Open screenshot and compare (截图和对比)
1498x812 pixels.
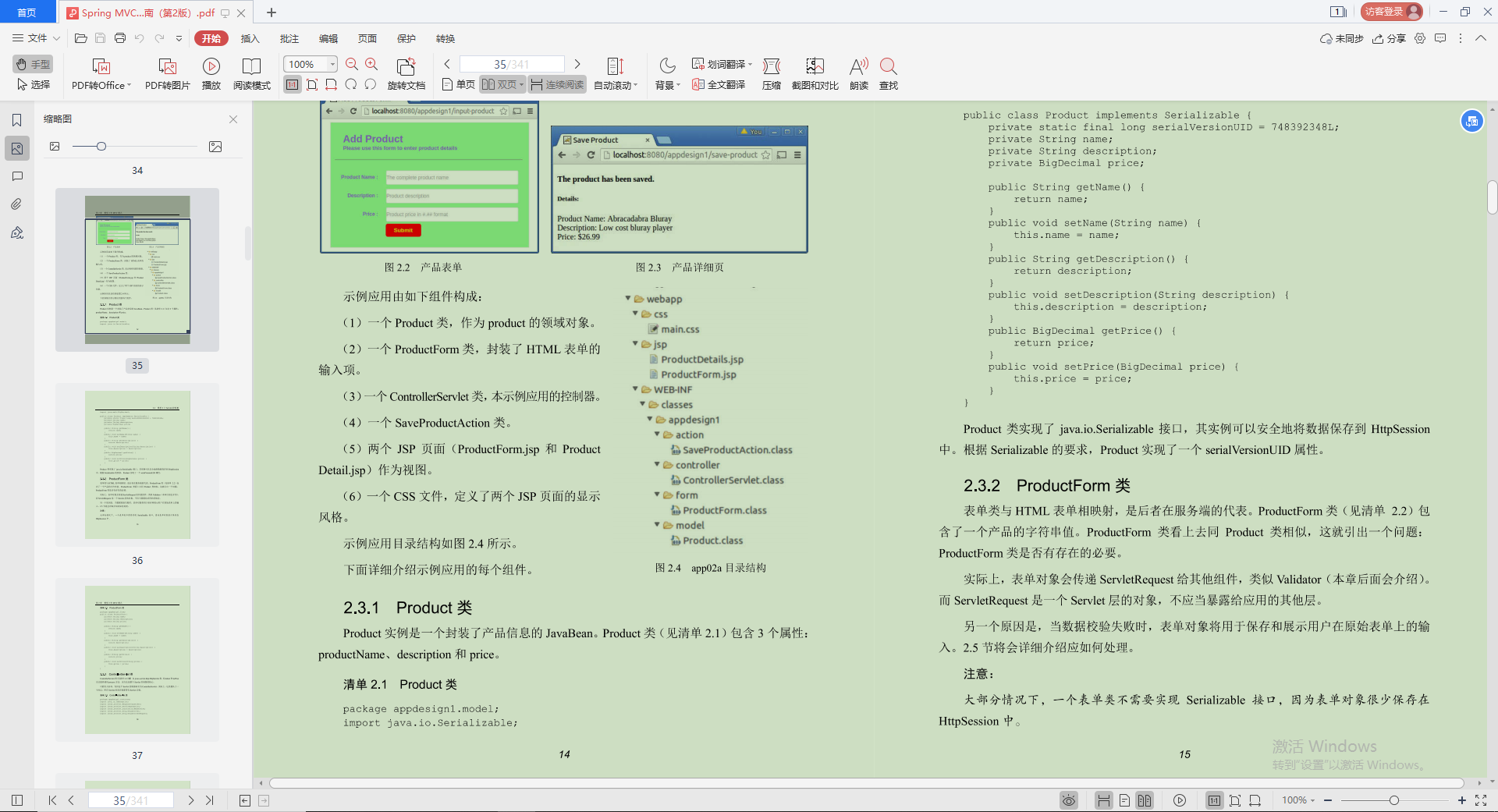(815, 74)
